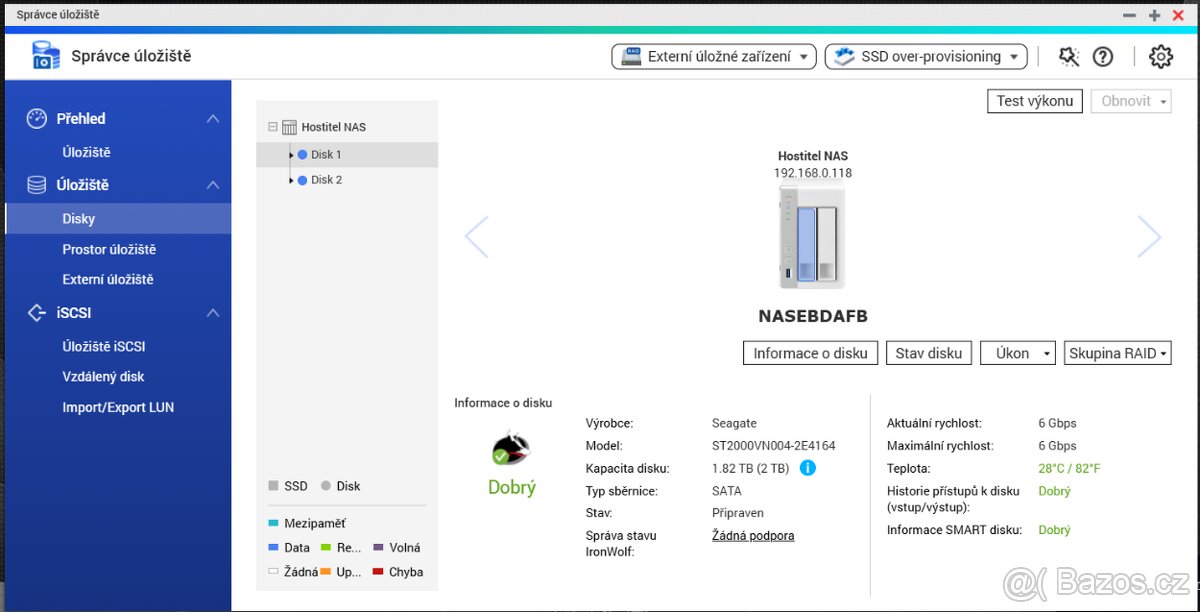The width and height of the screenshot is (1200, 612).
Task: Expand the Disk 2 tree arrow
Action: [291, 180]
